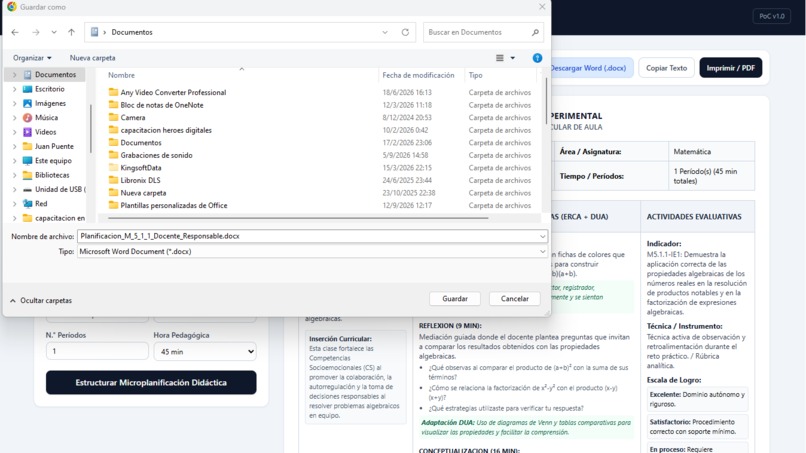Click the file list horizontal scrollbar
This screenshot has height=453, width=806.
pyautogui.click(x=298, y=218)
